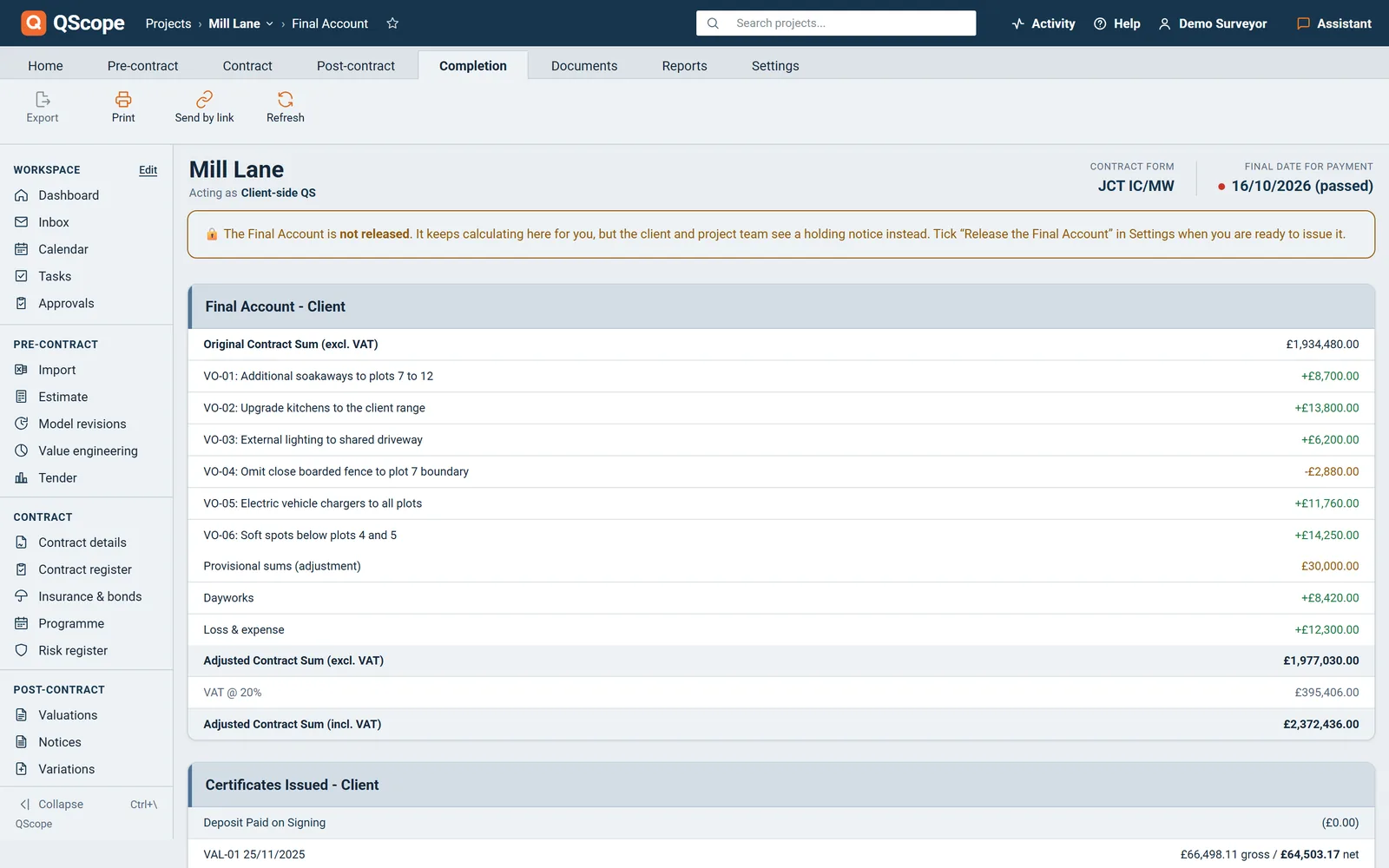
Task: Click the JCT IC/MW contract form value
Action: (x=1136, y=186)
